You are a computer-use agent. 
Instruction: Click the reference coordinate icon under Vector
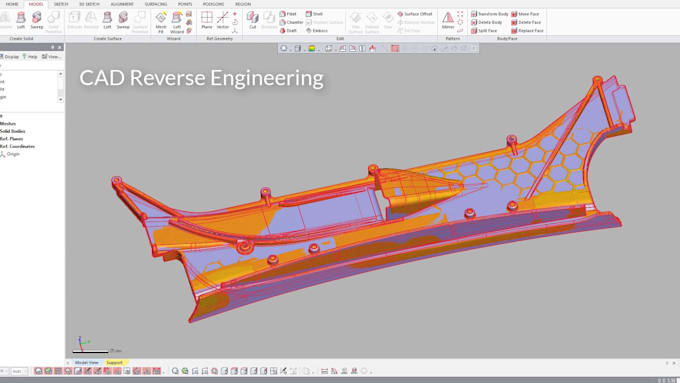click(235, 30)
